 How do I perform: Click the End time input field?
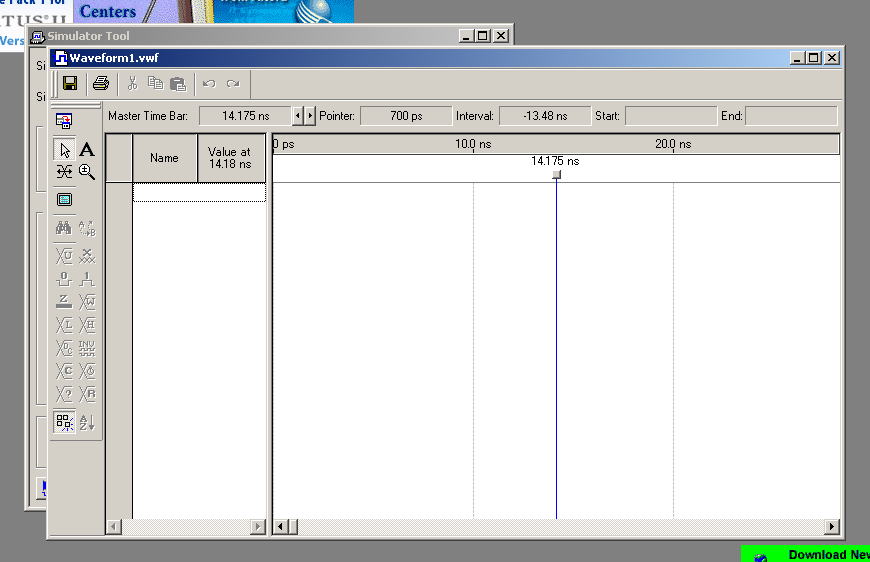tap(791, 116)
